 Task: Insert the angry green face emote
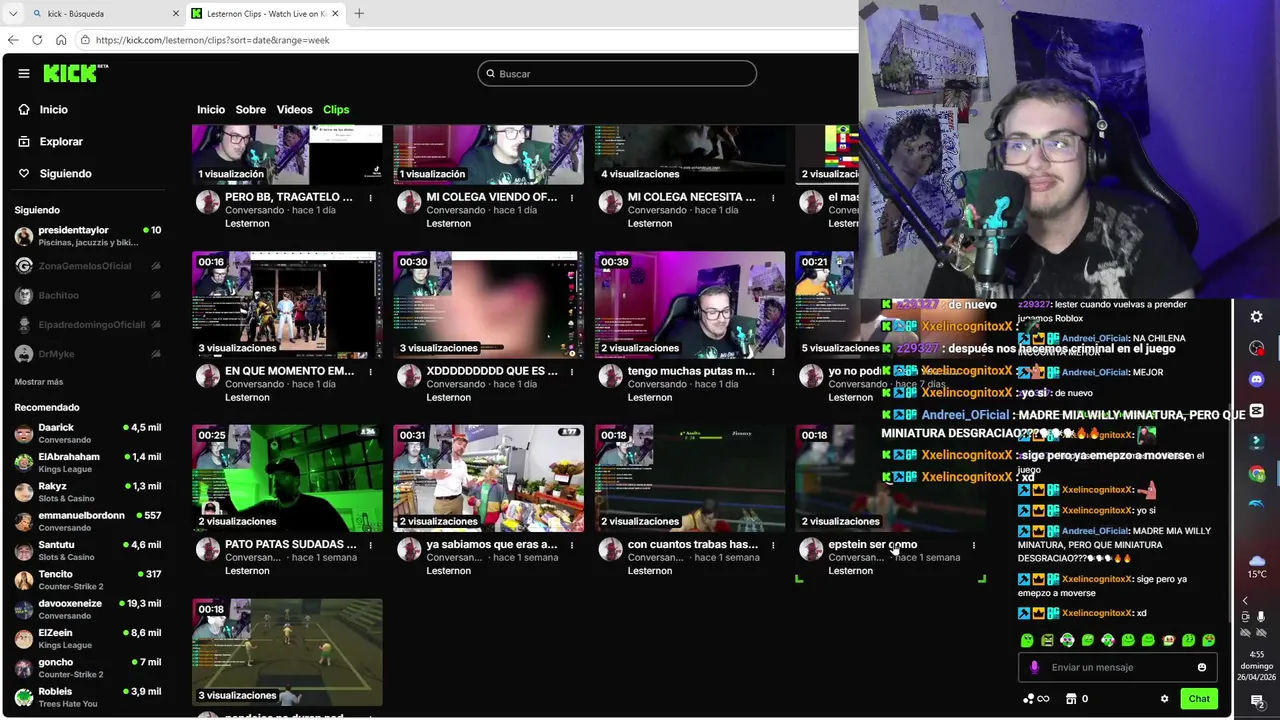[1047, 640]
